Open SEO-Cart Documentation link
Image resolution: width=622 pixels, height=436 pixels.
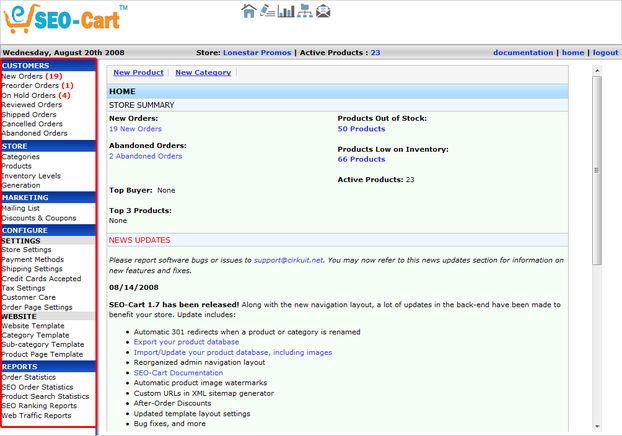coord(179,373)
